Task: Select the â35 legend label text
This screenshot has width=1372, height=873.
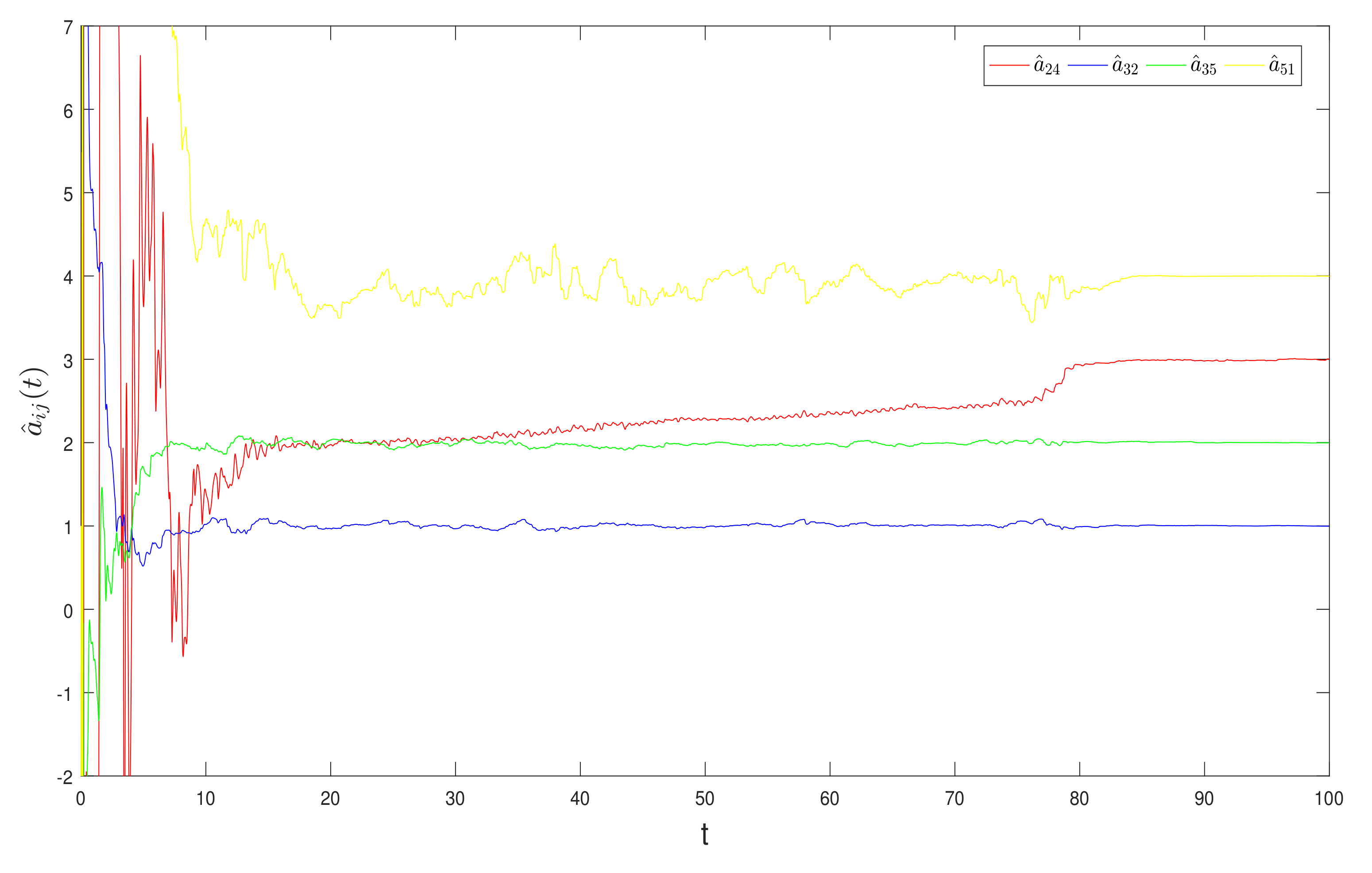Action: [1203, 66]
